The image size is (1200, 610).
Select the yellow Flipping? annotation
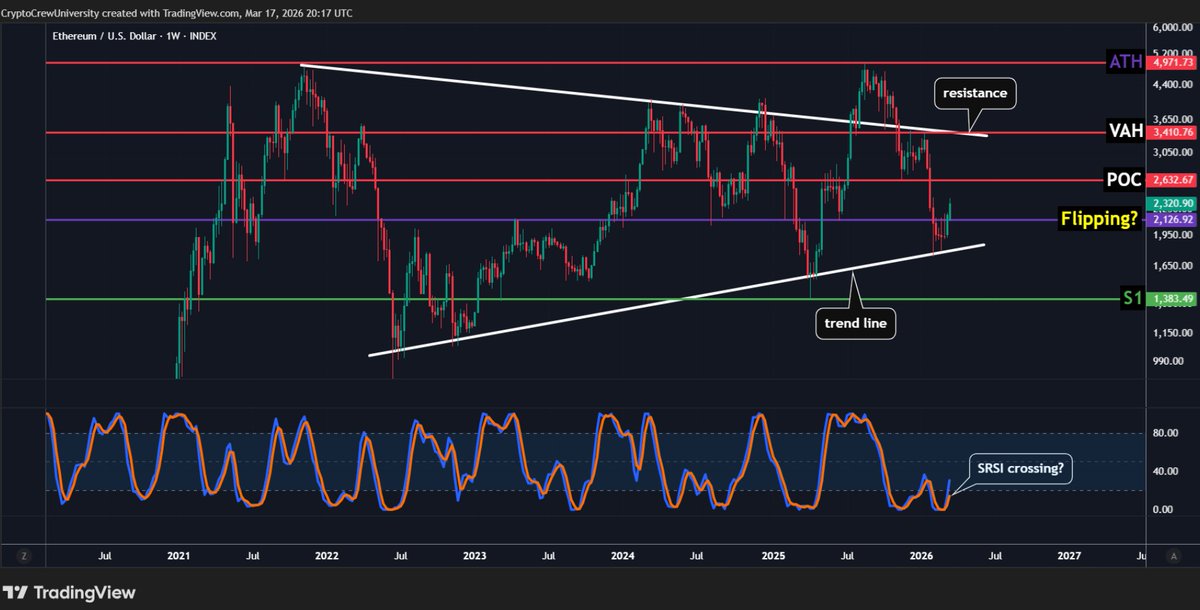coord(1098,219)
